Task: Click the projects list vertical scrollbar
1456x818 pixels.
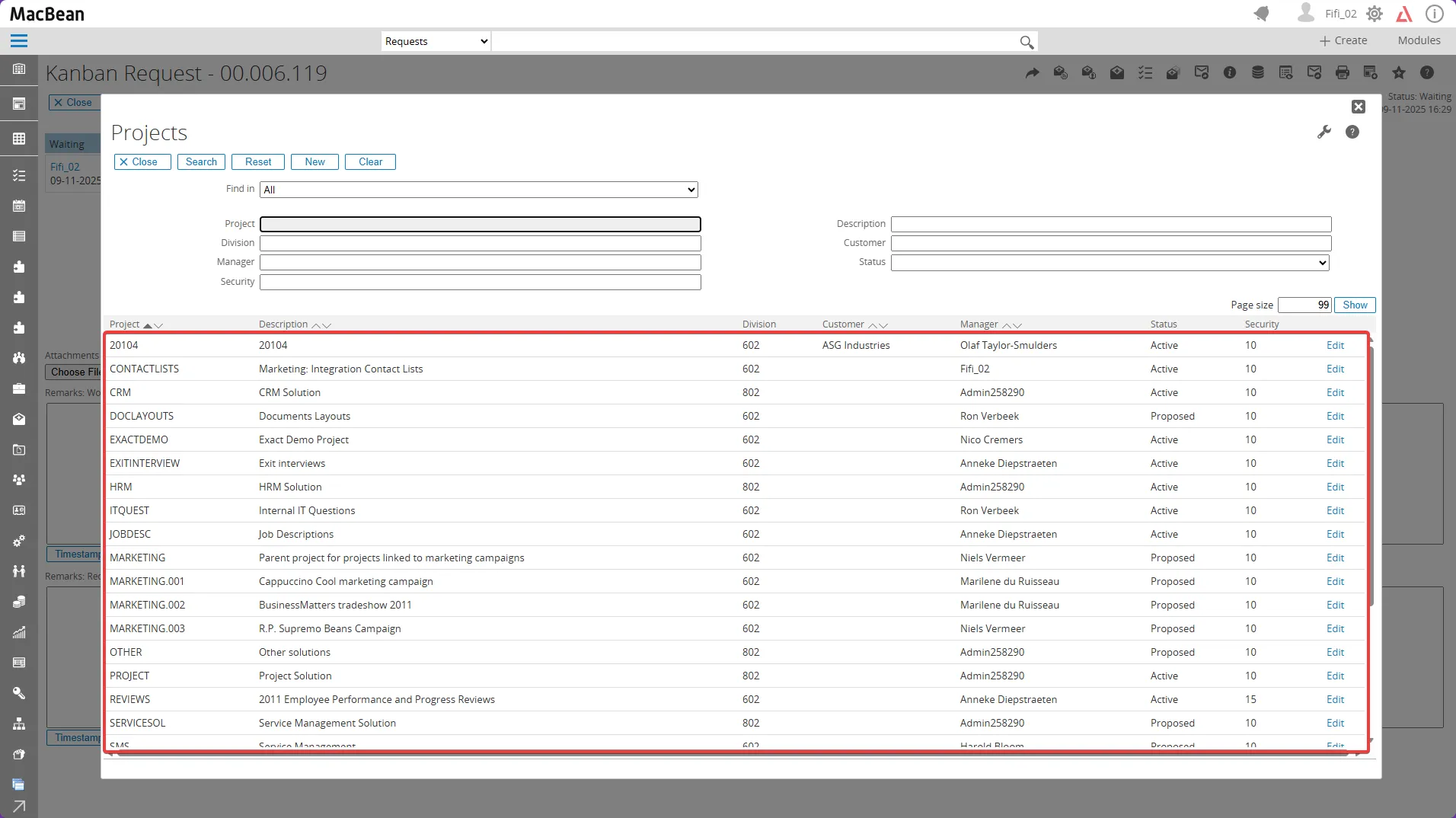Action: pos(1371,472)
